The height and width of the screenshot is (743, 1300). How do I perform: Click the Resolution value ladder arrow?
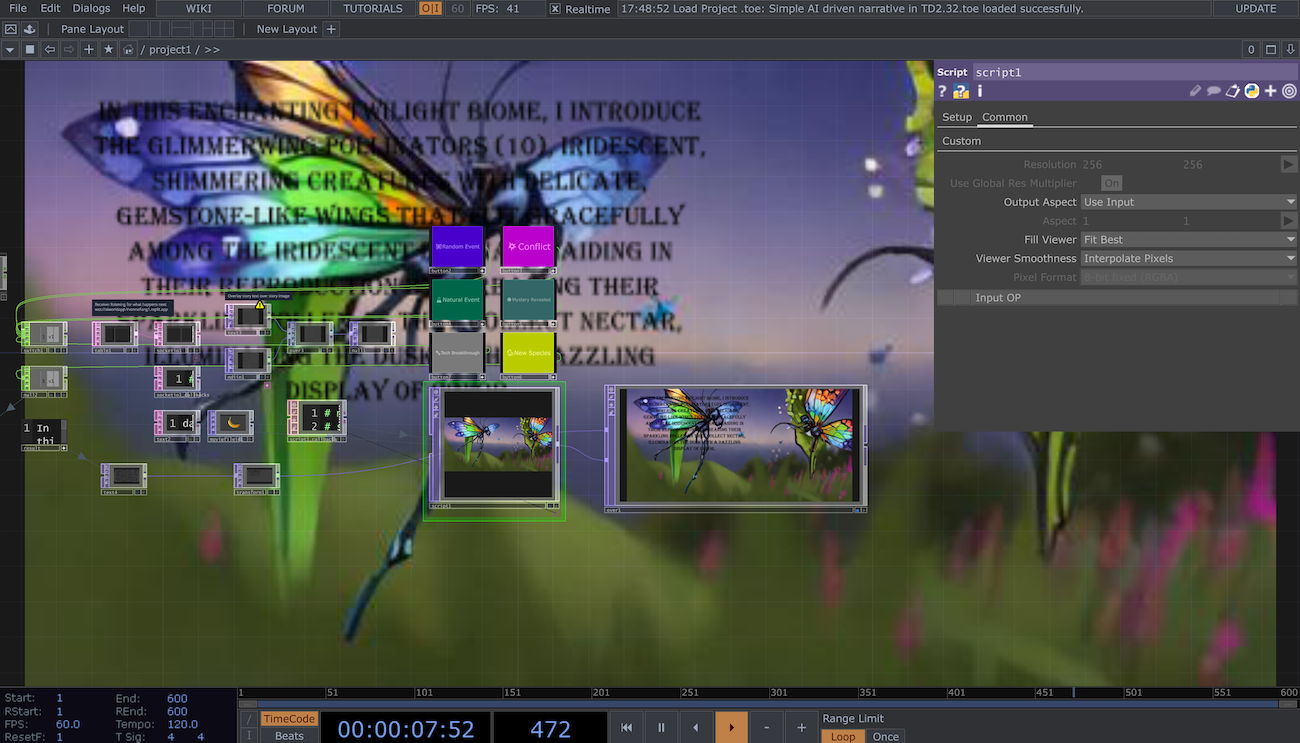(x=1289, y=164)
